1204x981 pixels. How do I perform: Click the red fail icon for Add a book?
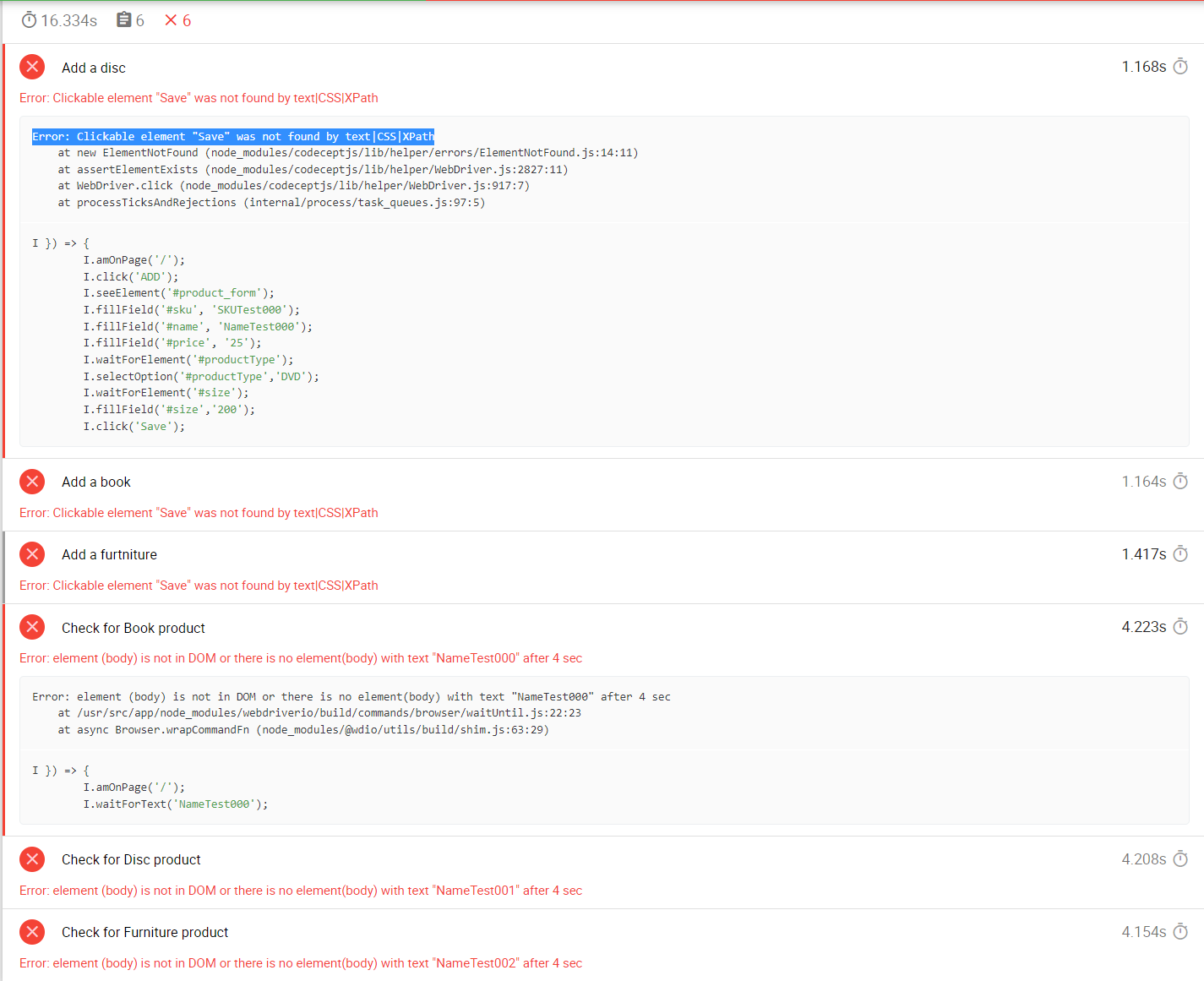pyautogui.click(x=32, y=482)
